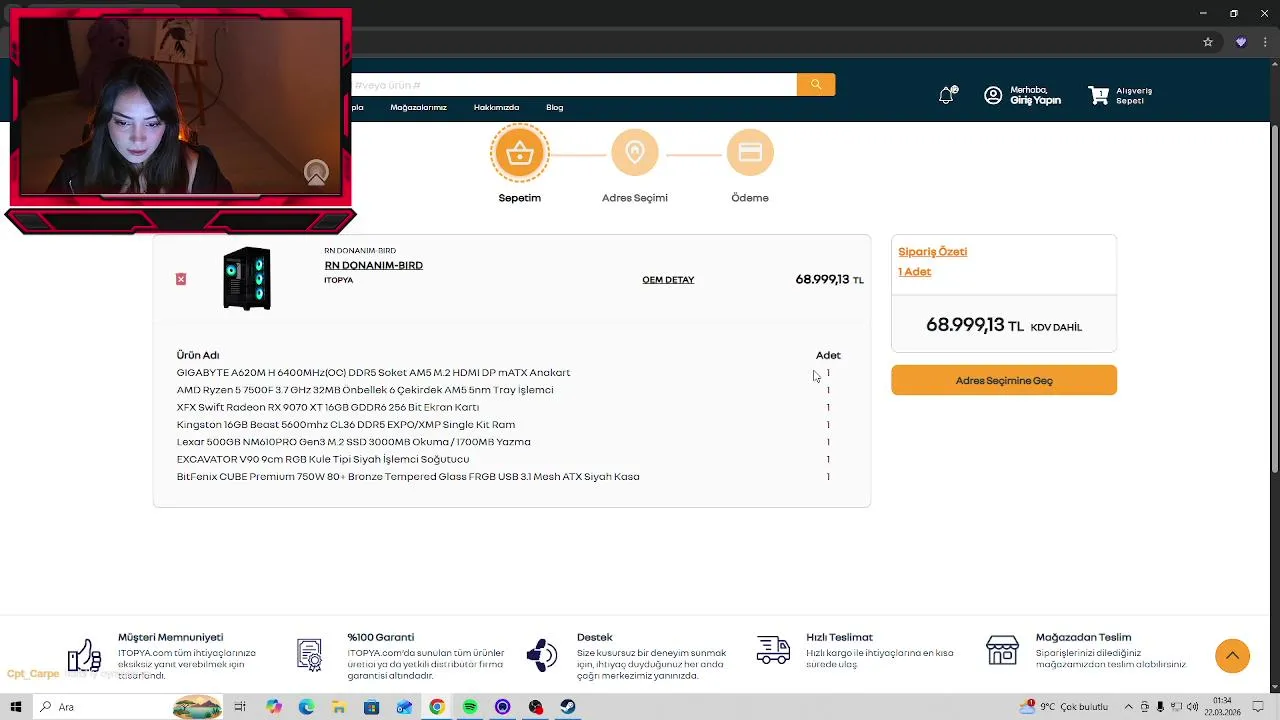Open Microsoft Store from the taskbar
Screen dimensions: 1280x720
tap(371, 707)
